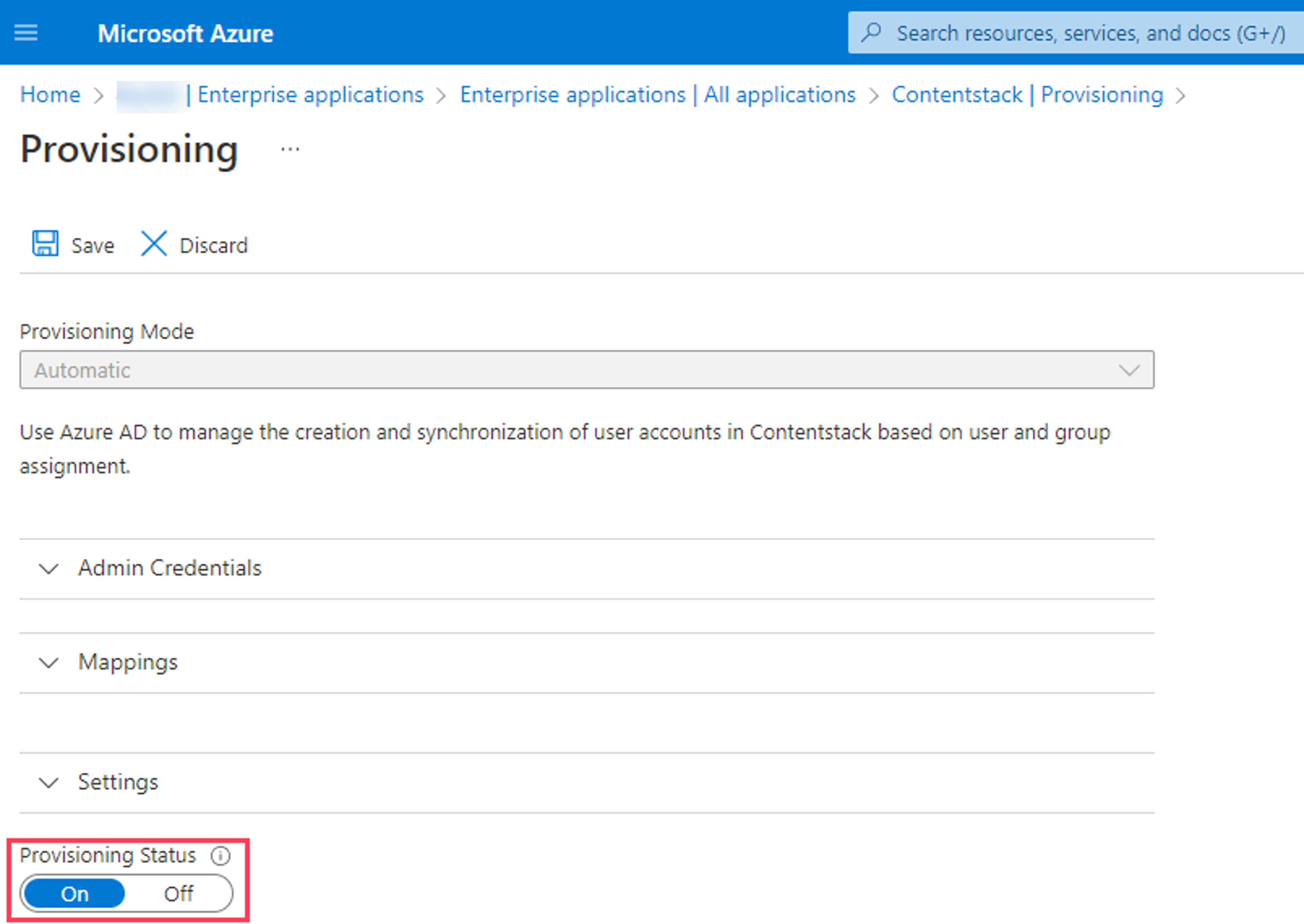The image size is (1304, 924).
Task: Expand the Mappings section
Action: coord(587,663)
